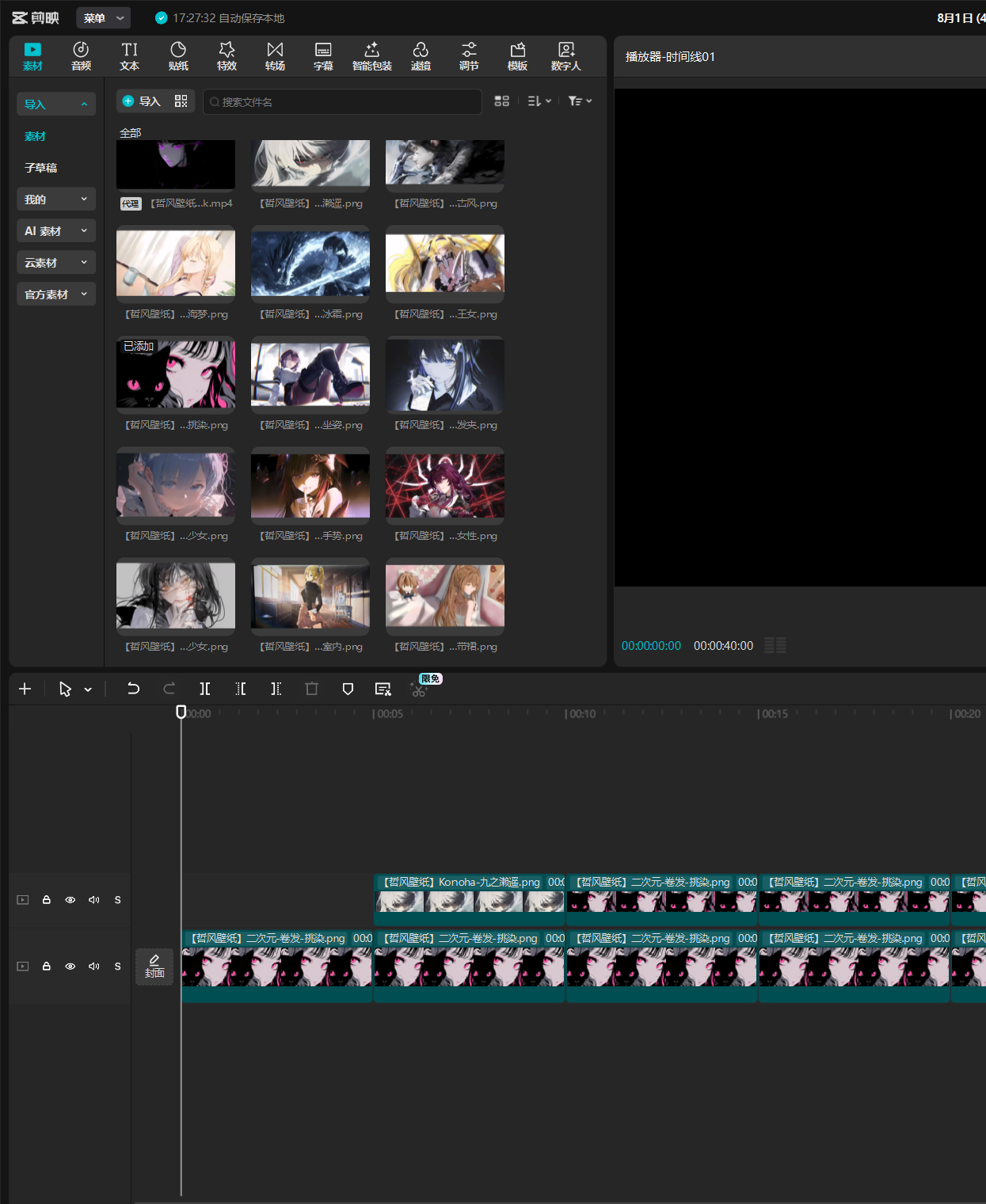Expand the 我的 section
The width and height of the screenshot is (986, 1204).
(56, 199)
